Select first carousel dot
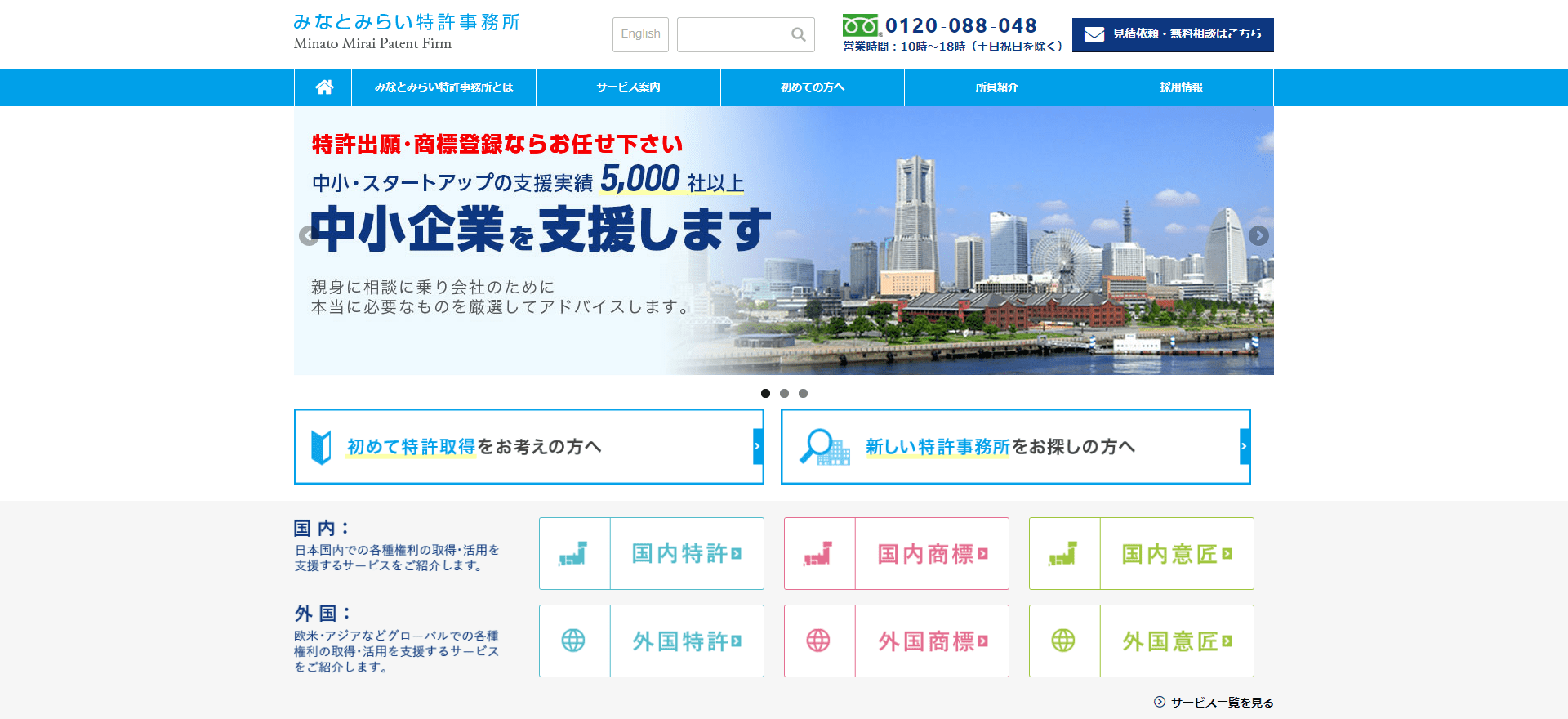 [765, 393]
